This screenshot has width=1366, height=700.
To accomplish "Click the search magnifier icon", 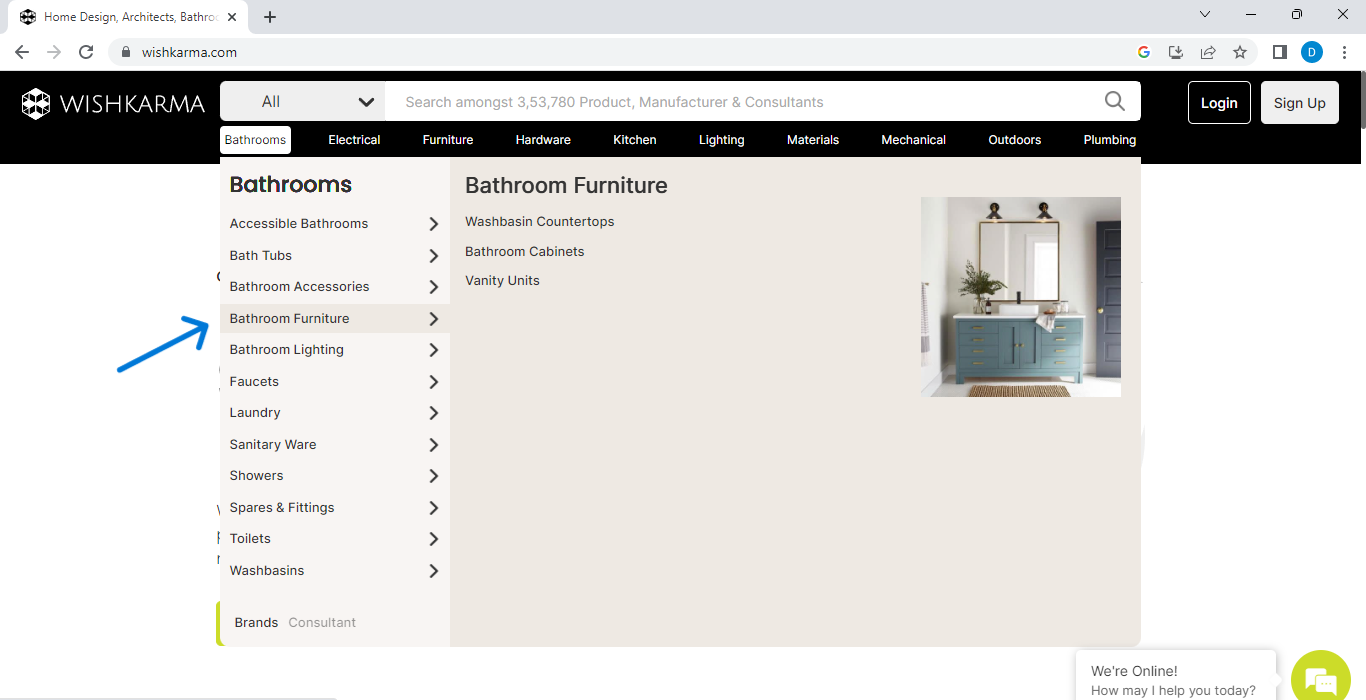I will (x=1114, y=101).
